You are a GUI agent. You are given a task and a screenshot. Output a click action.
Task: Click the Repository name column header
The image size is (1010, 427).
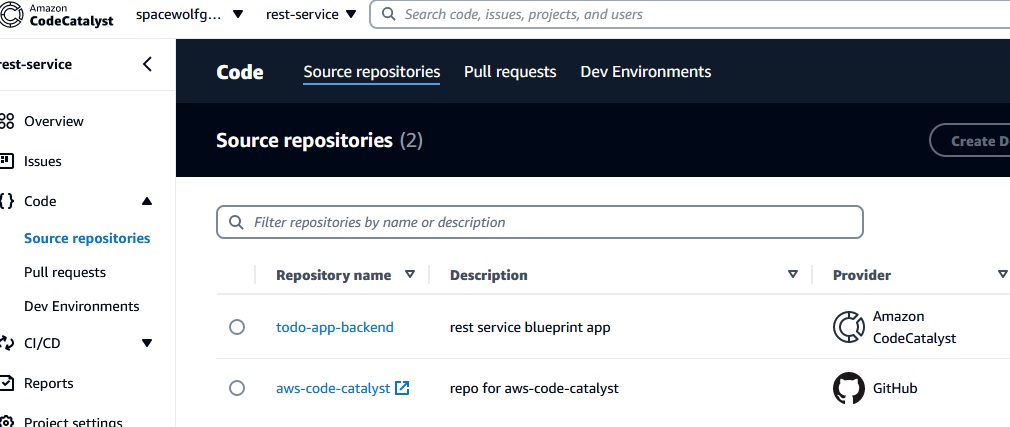click(334, 275)
